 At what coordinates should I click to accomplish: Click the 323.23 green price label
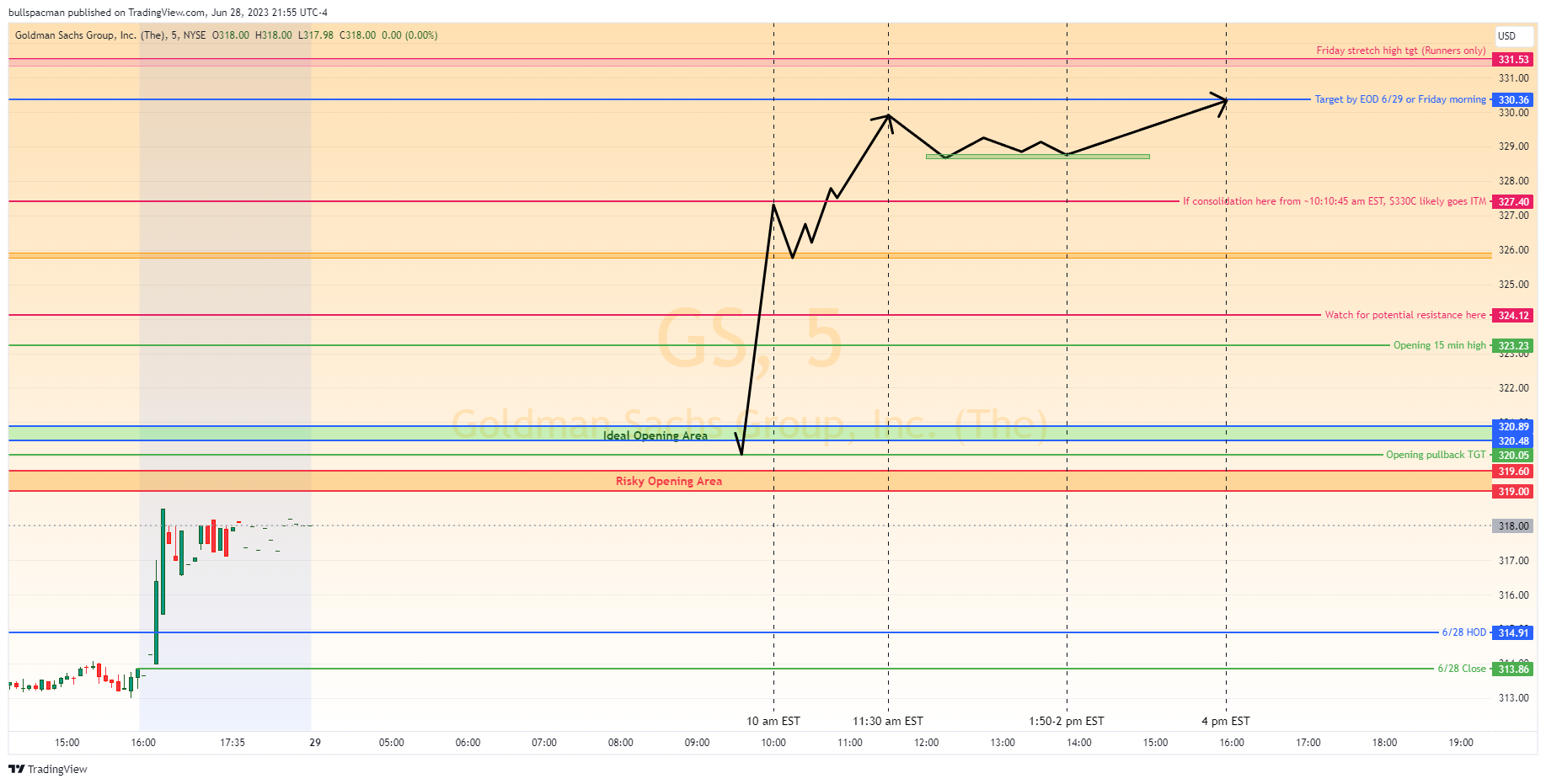point(1513,345)
